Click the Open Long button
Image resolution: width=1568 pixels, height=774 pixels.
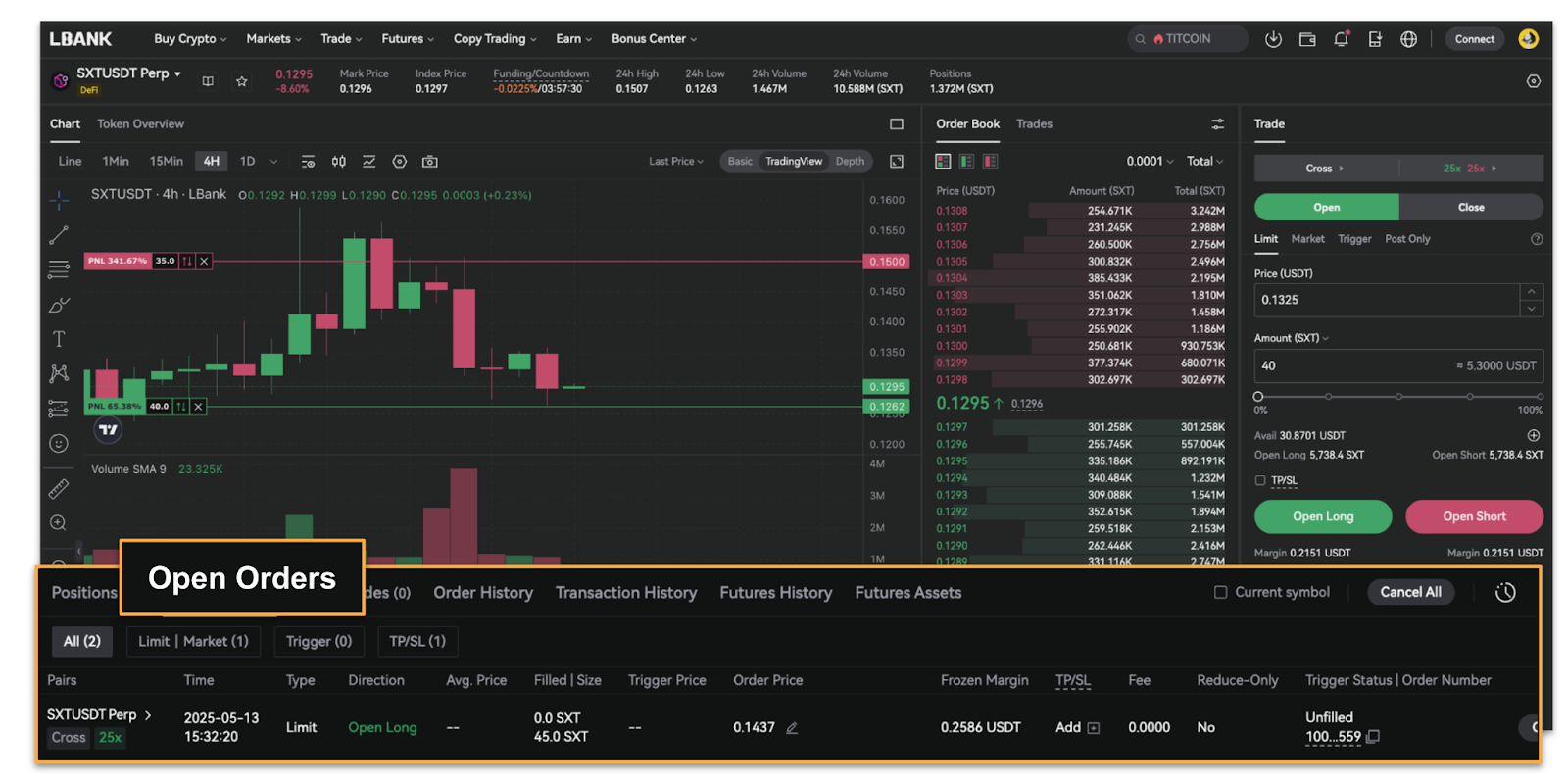tap(1323, 516)
